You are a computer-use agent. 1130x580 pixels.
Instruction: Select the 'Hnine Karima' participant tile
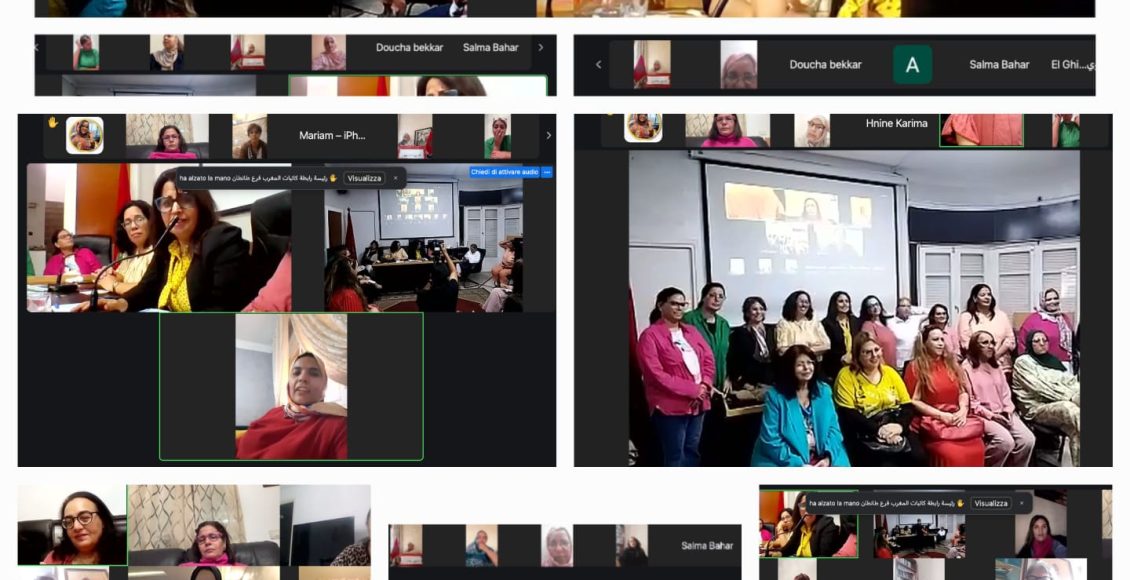pyautogui.click(x=896, y=124)
